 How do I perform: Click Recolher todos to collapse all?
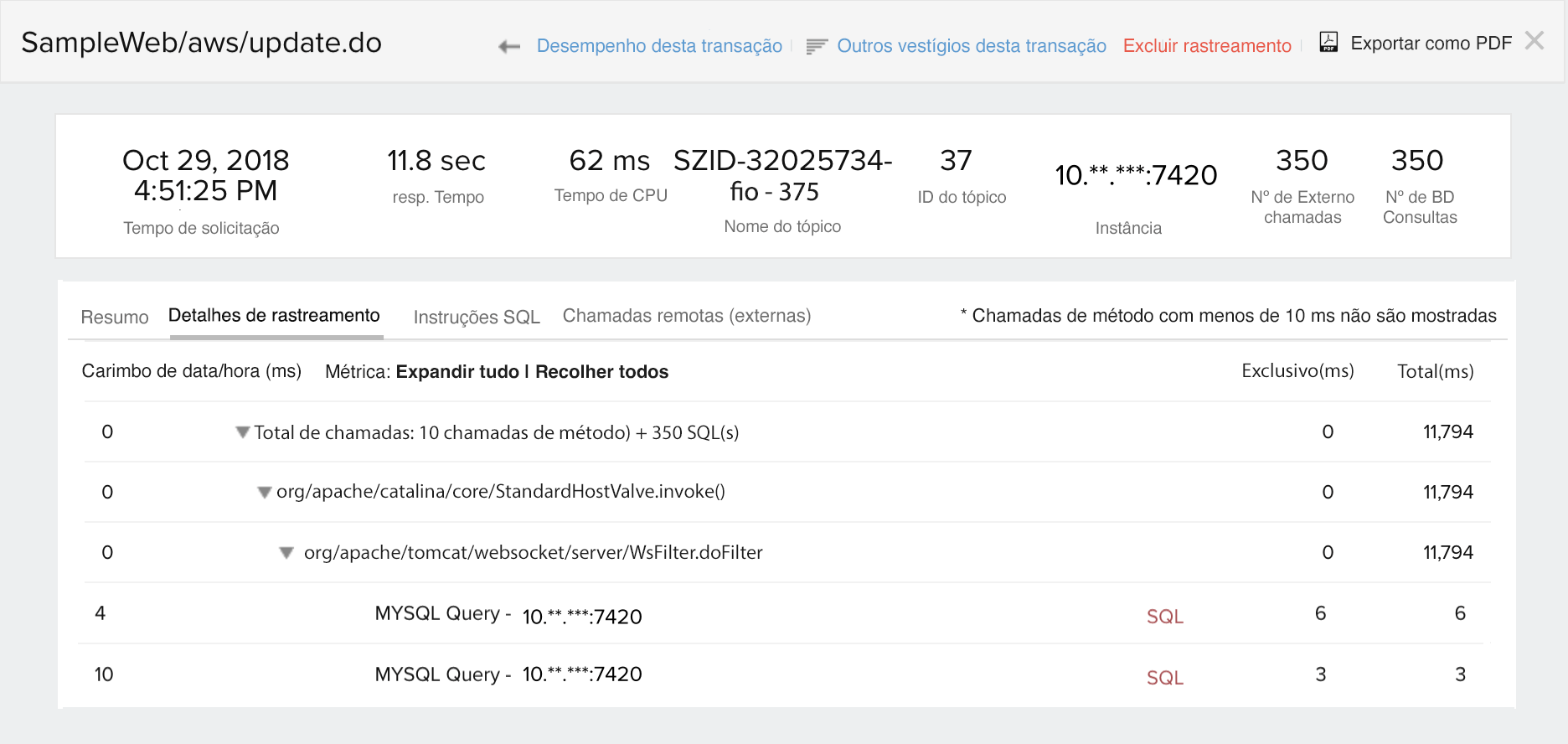coord(601,372)
